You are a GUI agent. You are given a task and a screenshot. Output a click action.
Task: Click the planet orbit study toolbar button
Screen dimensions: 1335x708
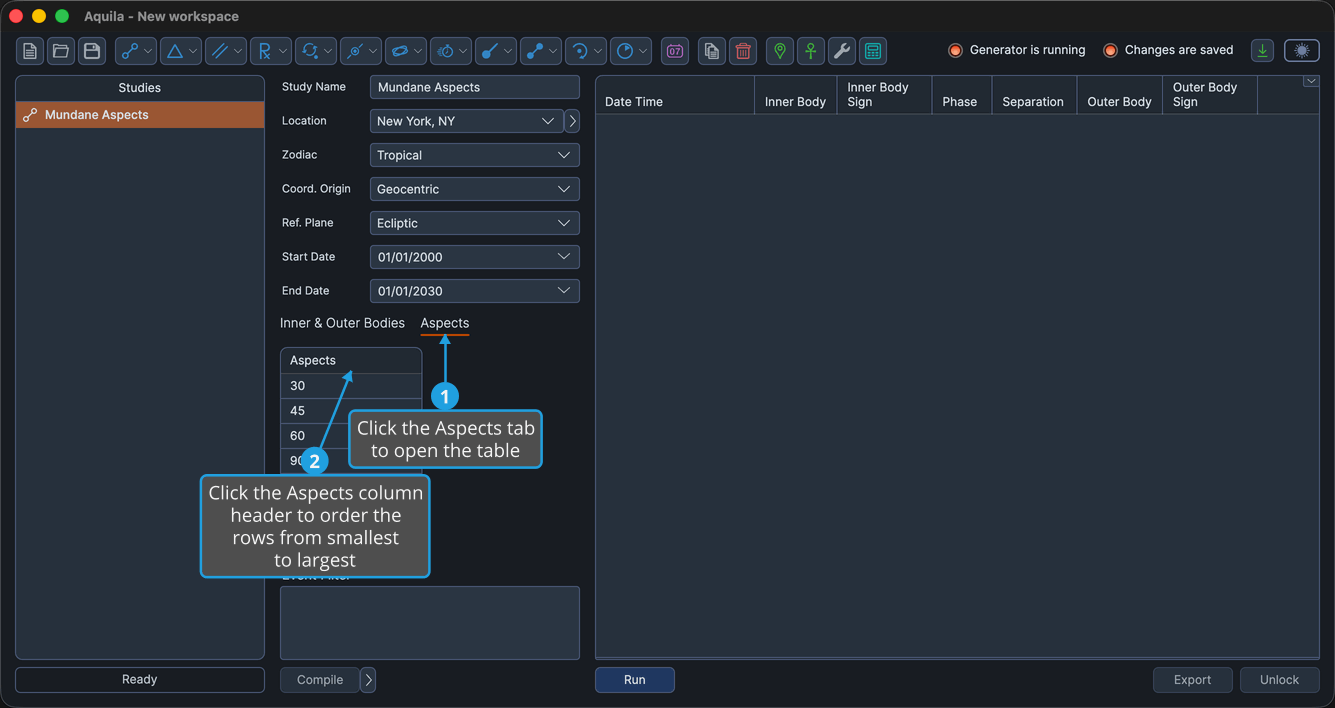pos(406,51)
